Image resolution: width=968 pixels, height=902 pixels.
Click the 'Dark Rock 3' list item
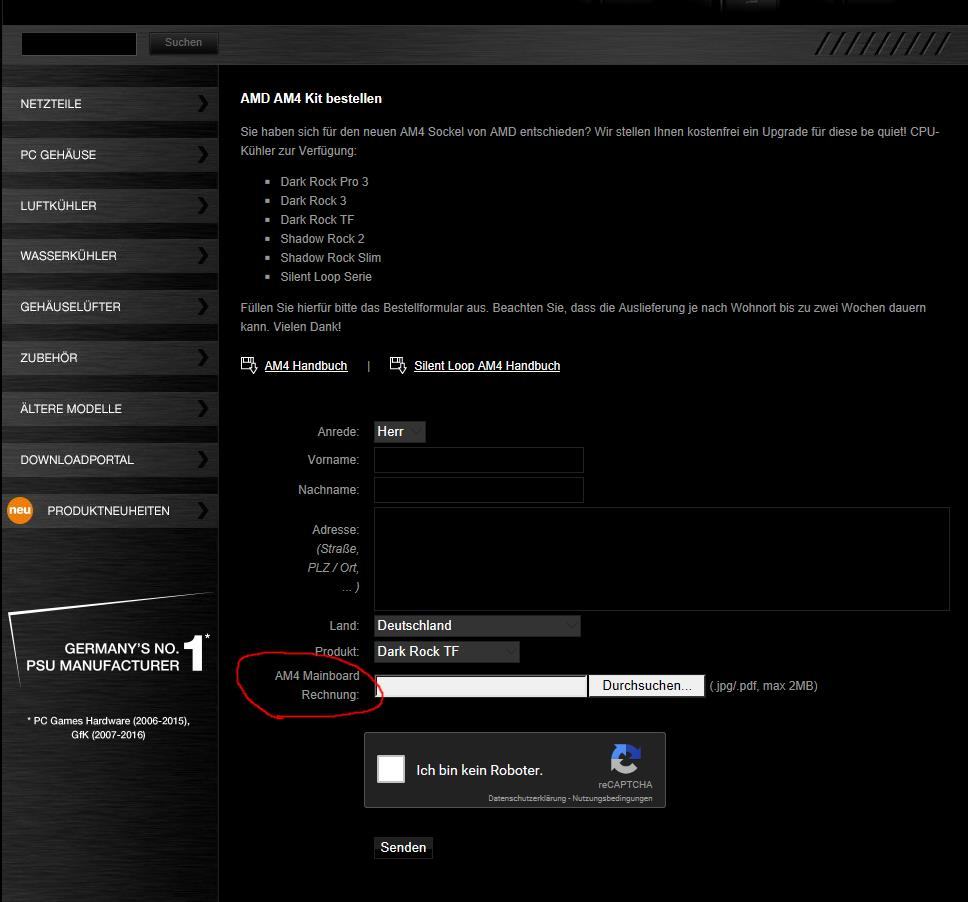(x=313, y=201)
